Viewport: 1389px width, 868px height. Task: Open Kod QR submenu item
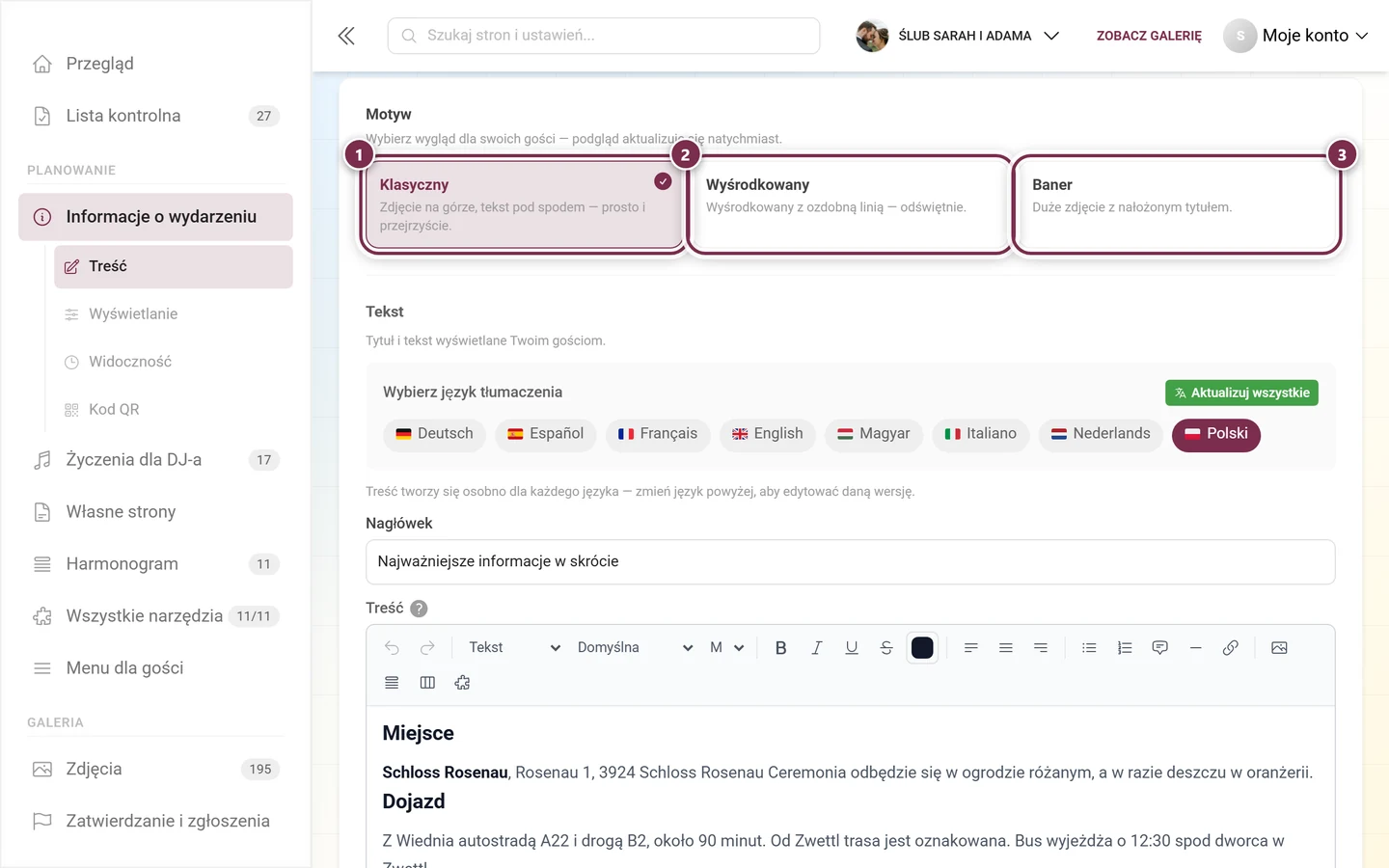(174, 410)
